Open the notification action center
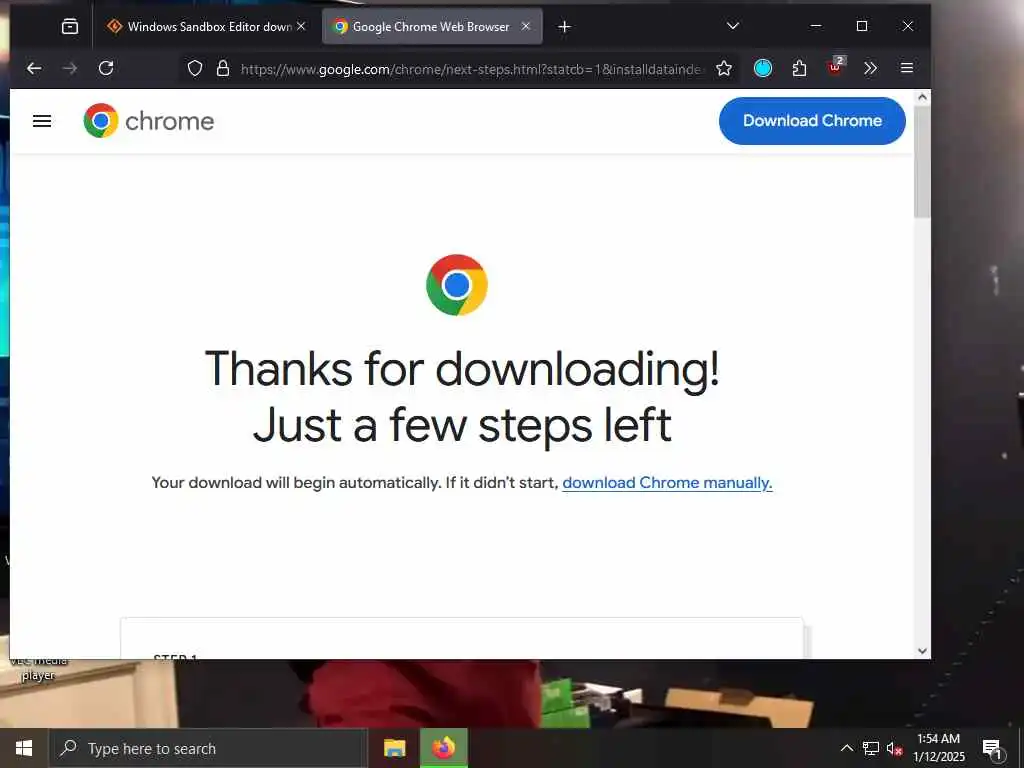The height and width of the screenshot is (768, 1024). coord(992,748)
